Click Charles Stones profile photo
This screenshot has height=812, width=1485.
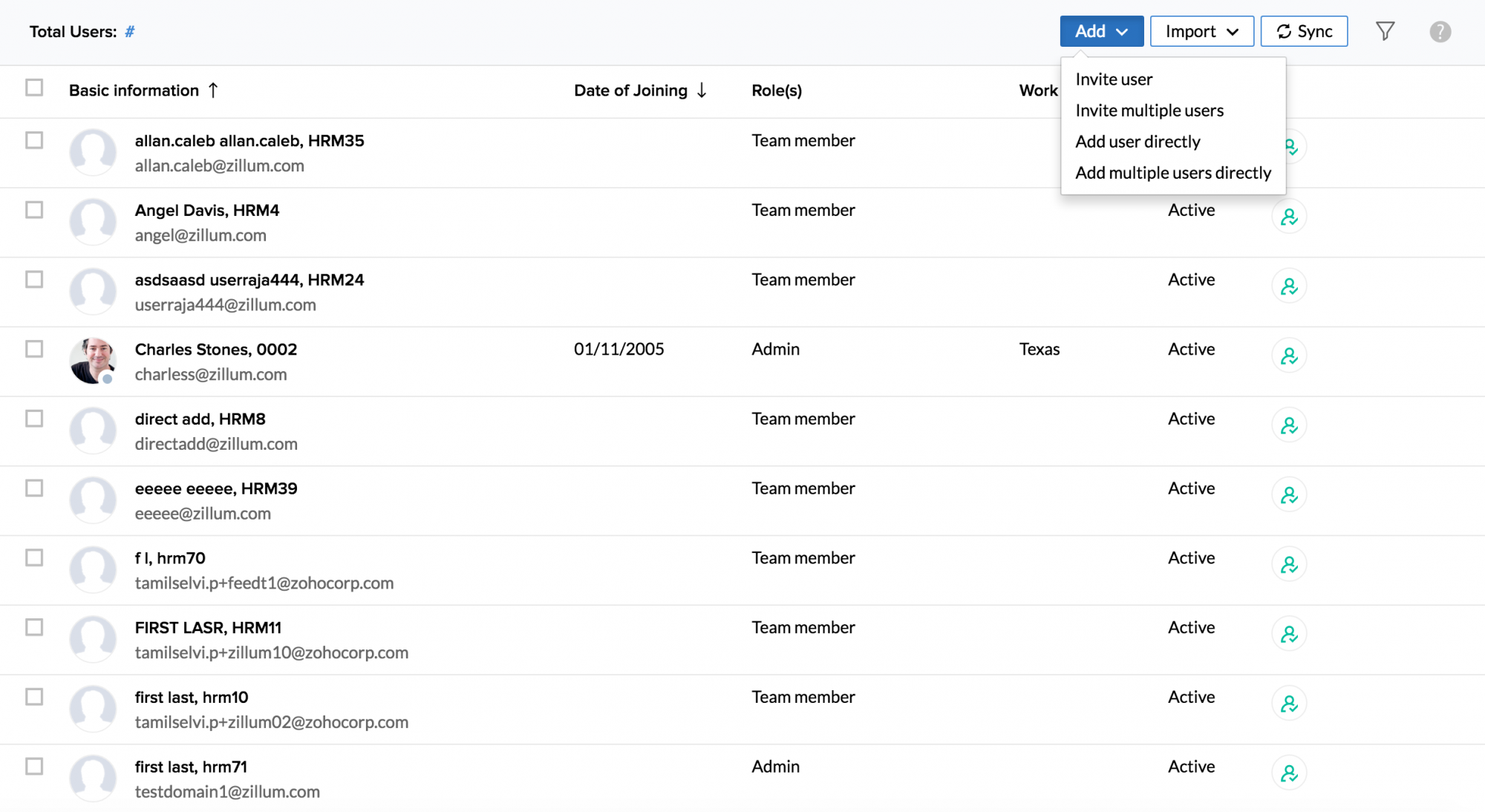(93, 361)
